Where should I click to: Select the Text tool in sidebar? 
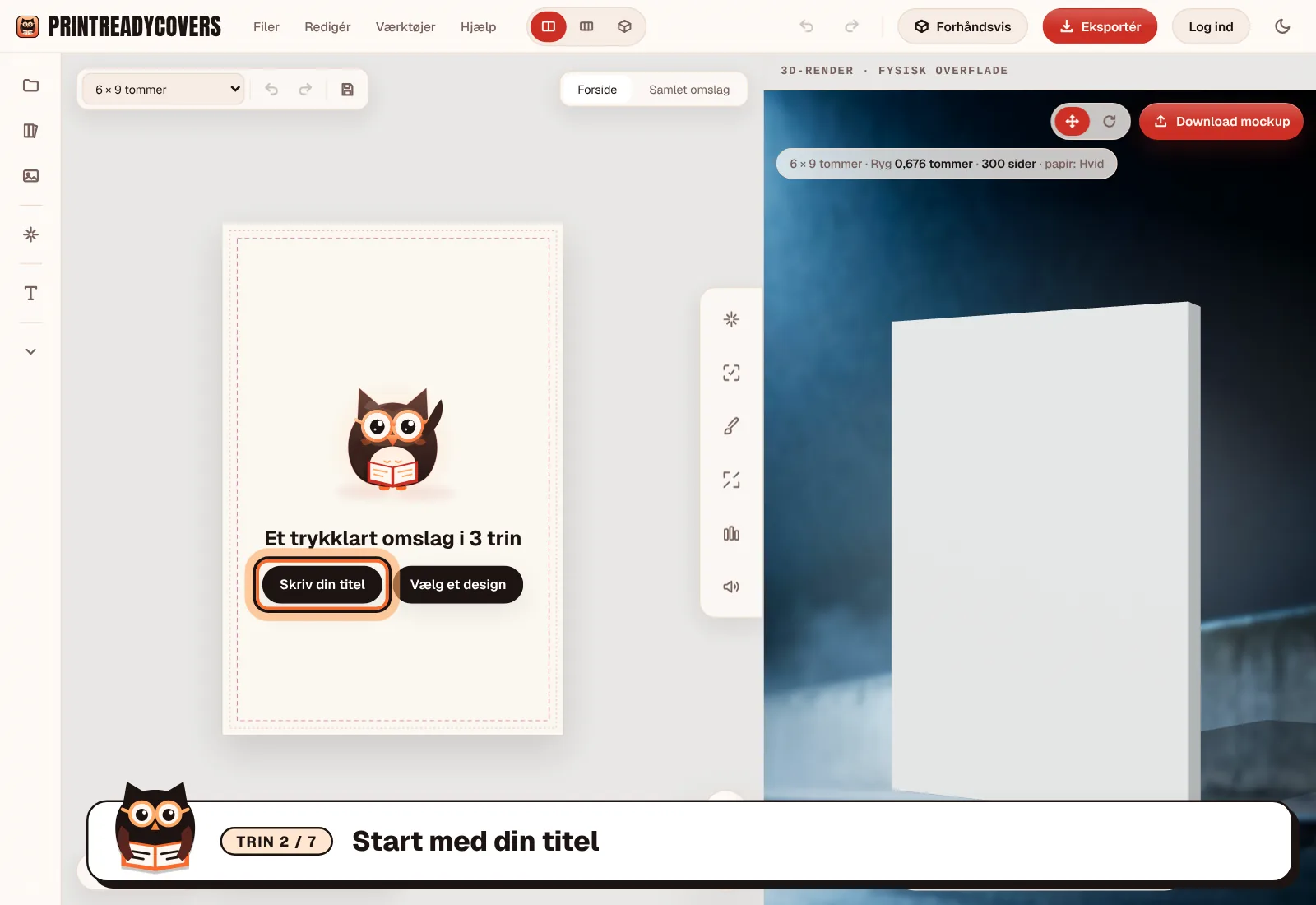tap(30, 293)
